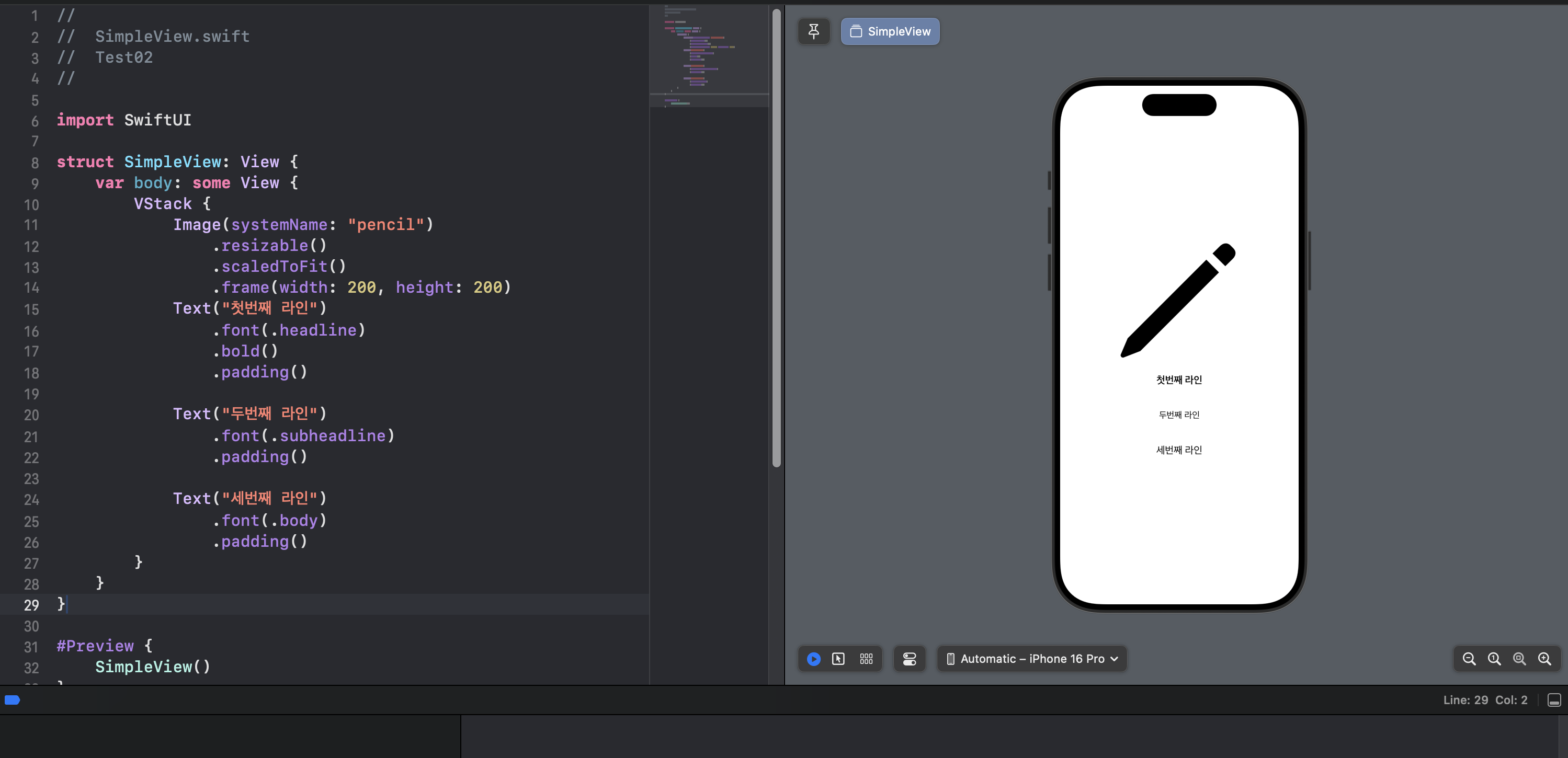This screenshot has width=1568, height=758.
Task: Click line number 15 in gutter
Action: (31, 309)
